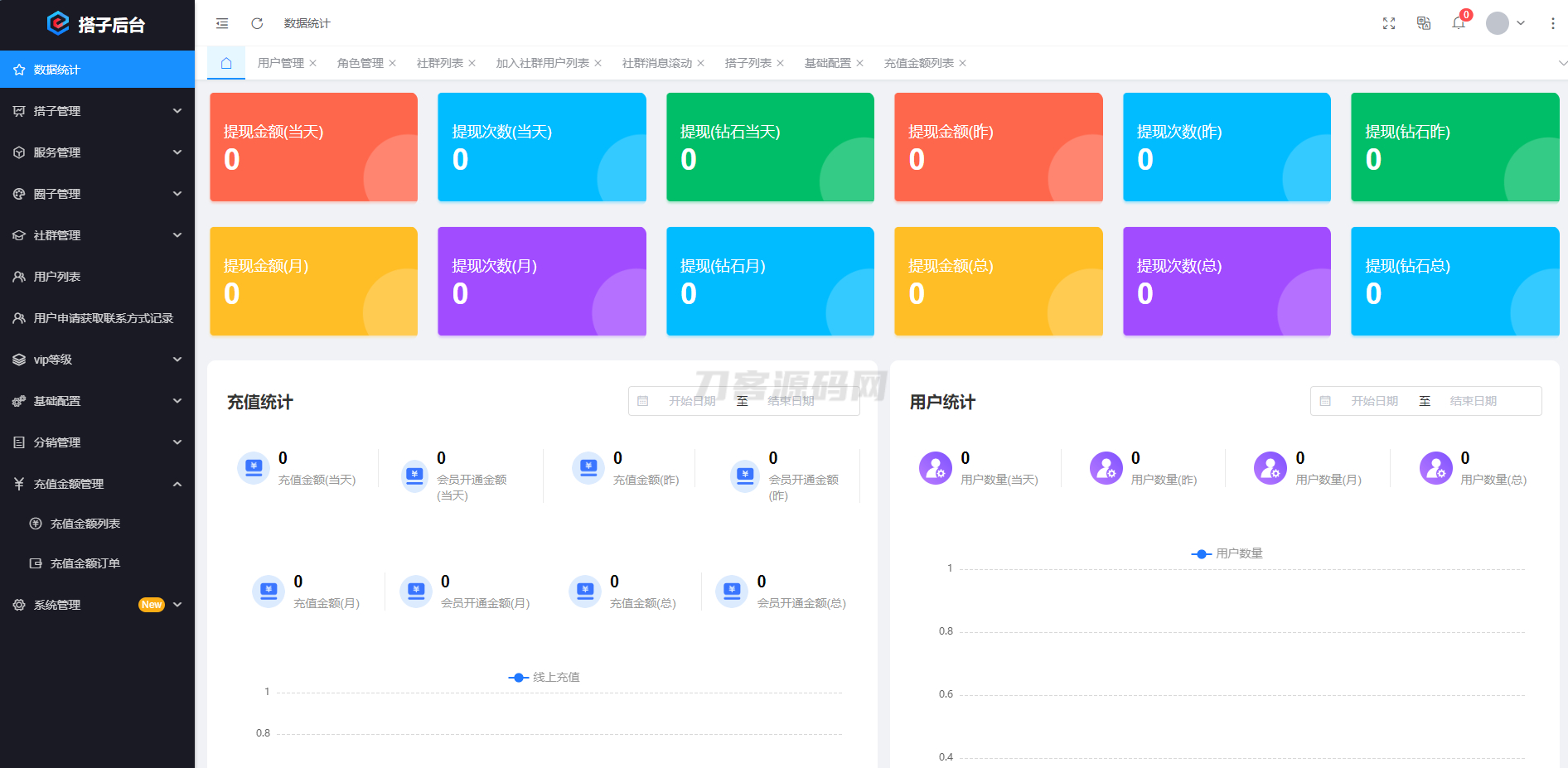Collapse the 充值金额管理 sidebar menu
This screenshot has height=768, width=1568.
[x=97, y=484]
